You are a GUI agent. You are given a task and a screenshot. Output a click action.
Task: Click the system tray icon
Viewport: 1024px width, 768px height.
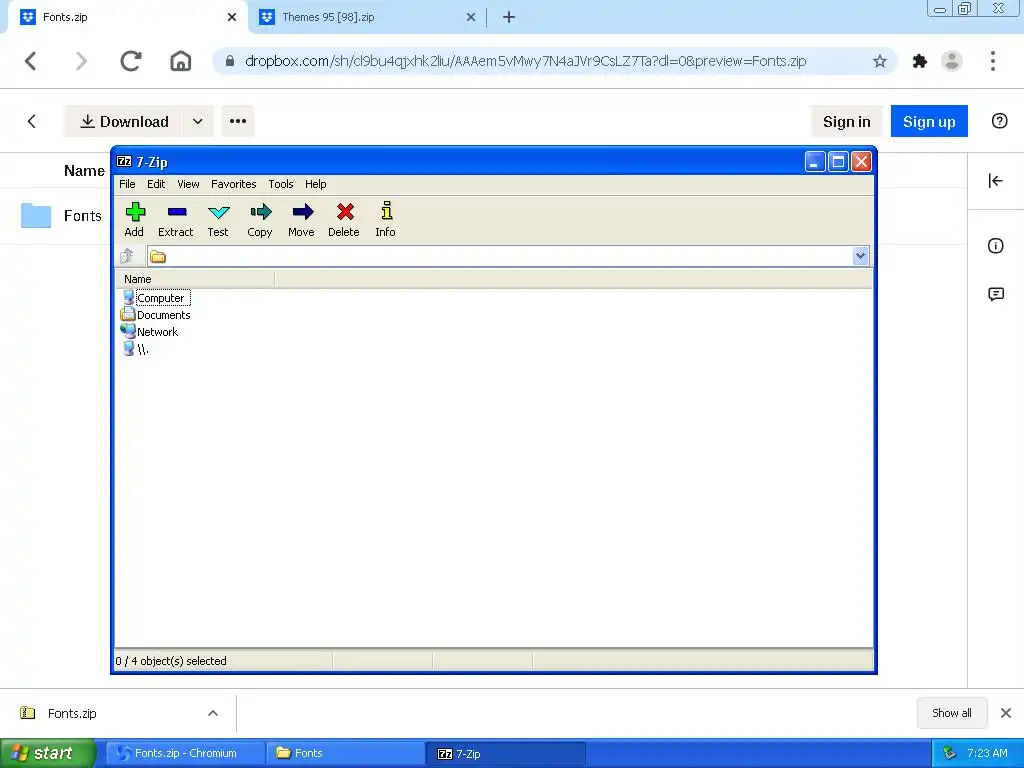coord(950,753)
